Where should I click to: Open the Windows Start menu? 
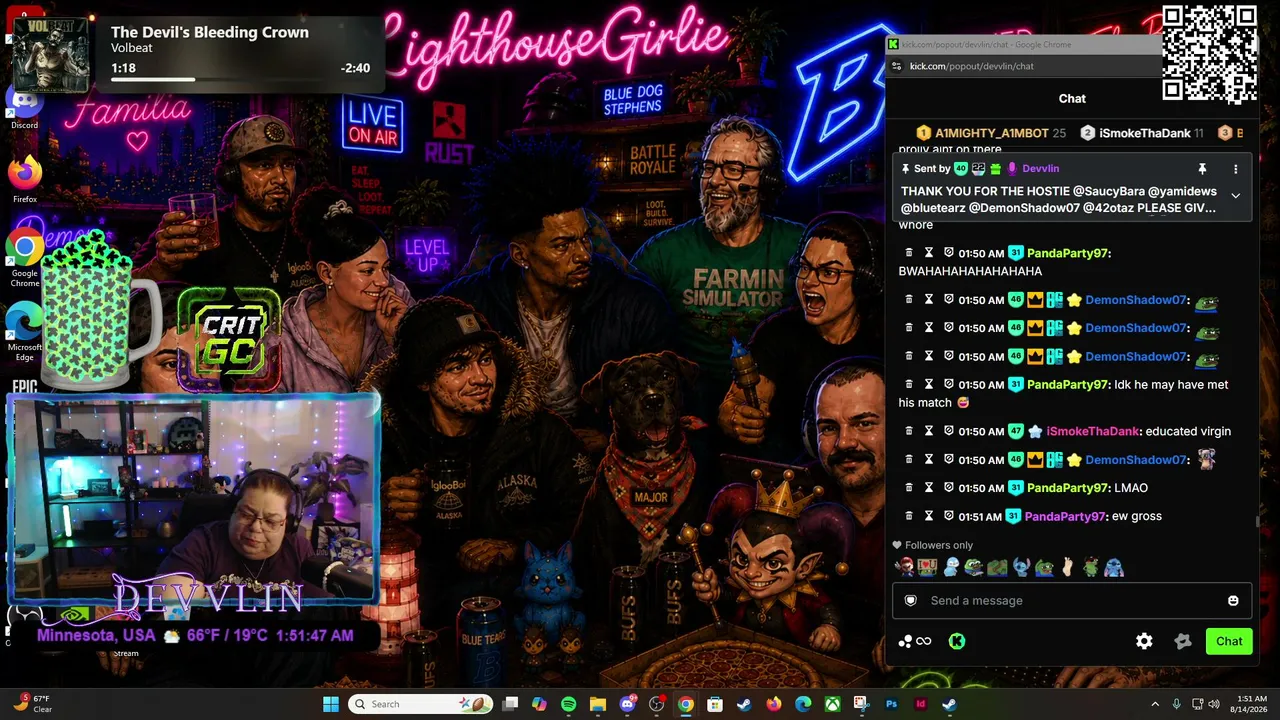click(331, 704)
